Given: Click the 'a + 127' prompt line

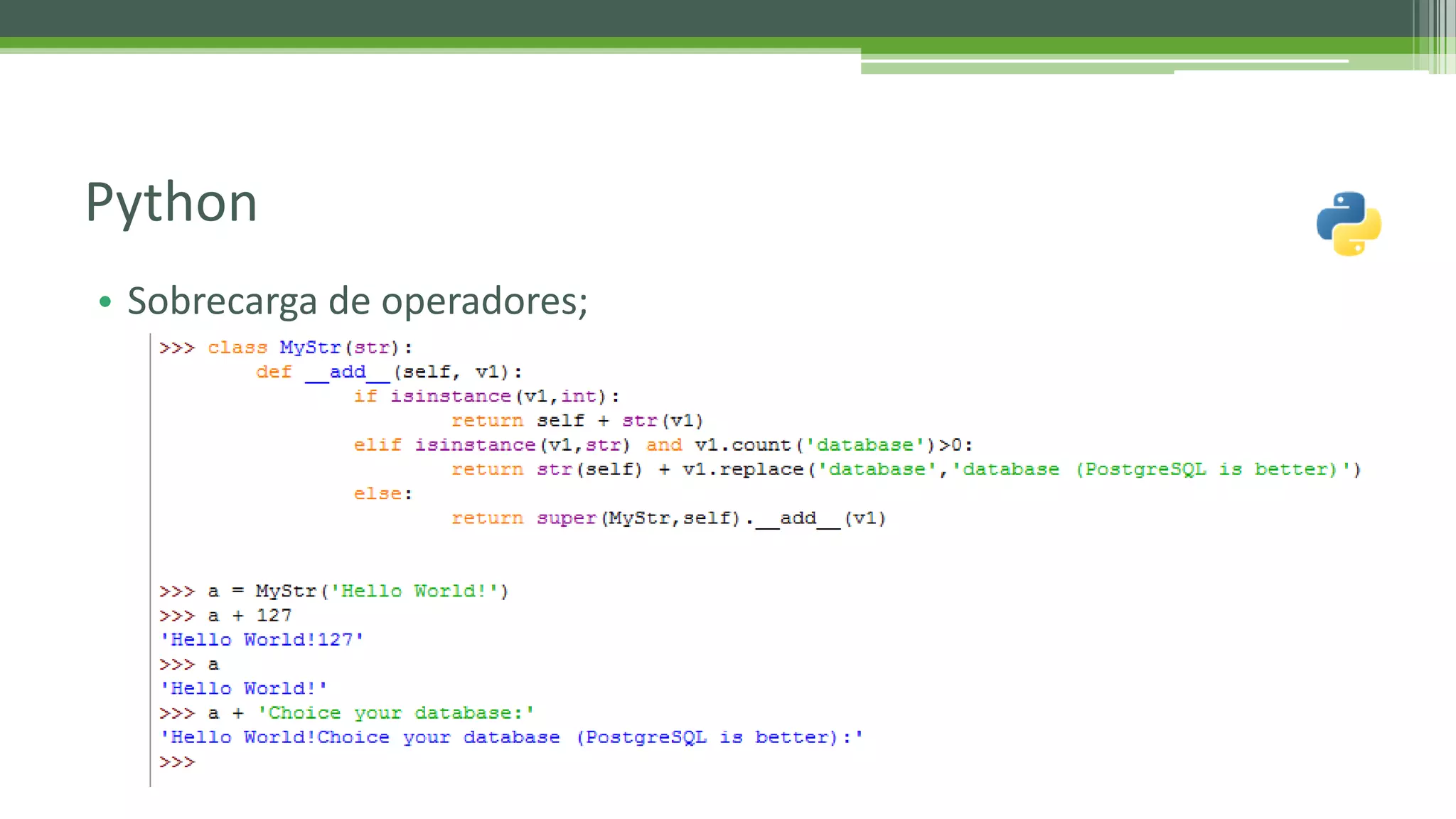Looking at the screenshot, I should pyautogui.click(x=225, y=616).
